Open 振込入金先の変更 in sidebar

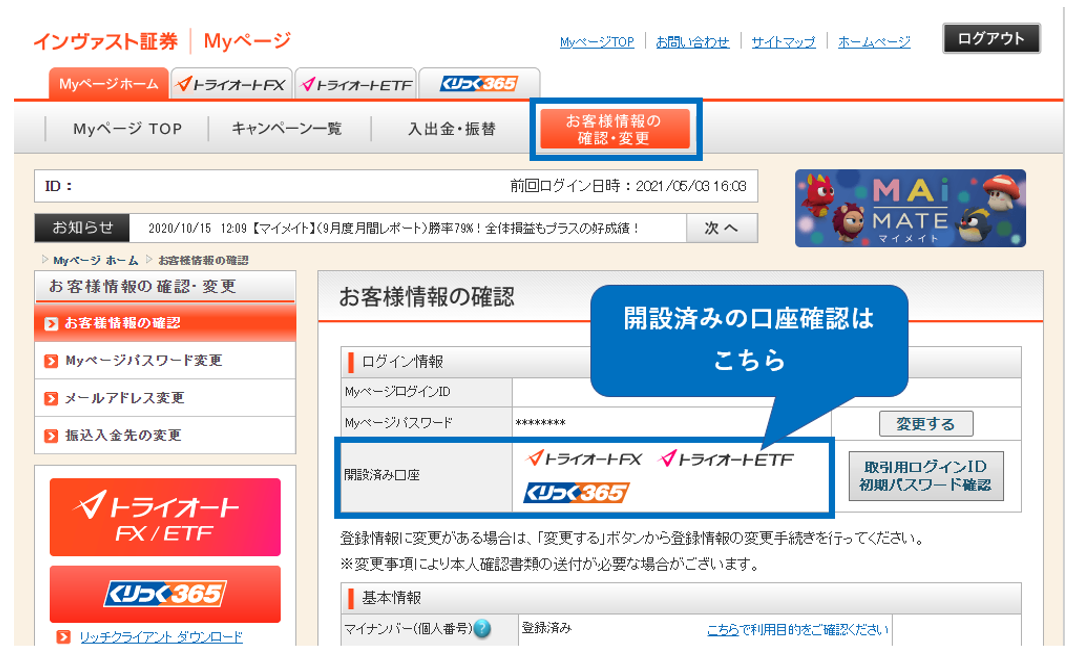coord(165,435)
